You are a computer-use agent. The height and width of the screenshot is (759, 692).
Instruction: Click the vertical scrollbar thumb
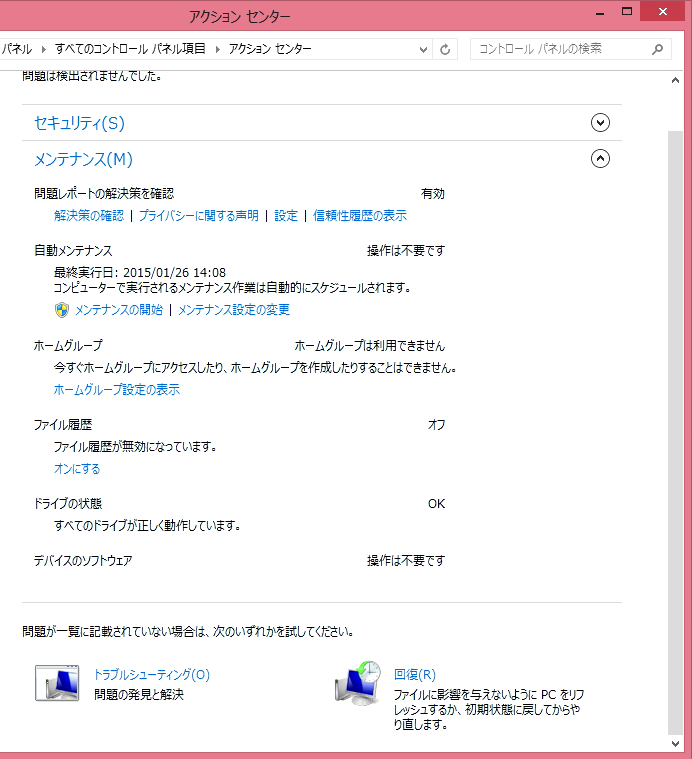click(675, 432)
